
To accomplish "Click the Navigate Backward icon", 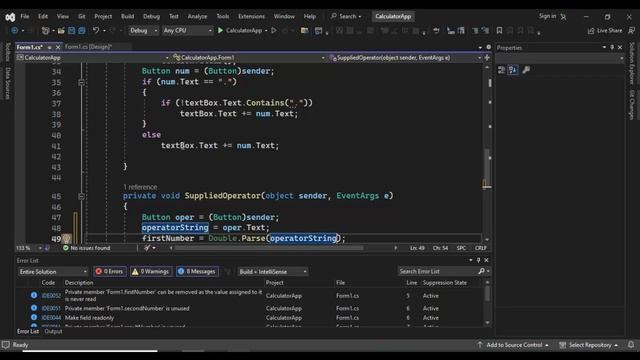I will point(15,31).
